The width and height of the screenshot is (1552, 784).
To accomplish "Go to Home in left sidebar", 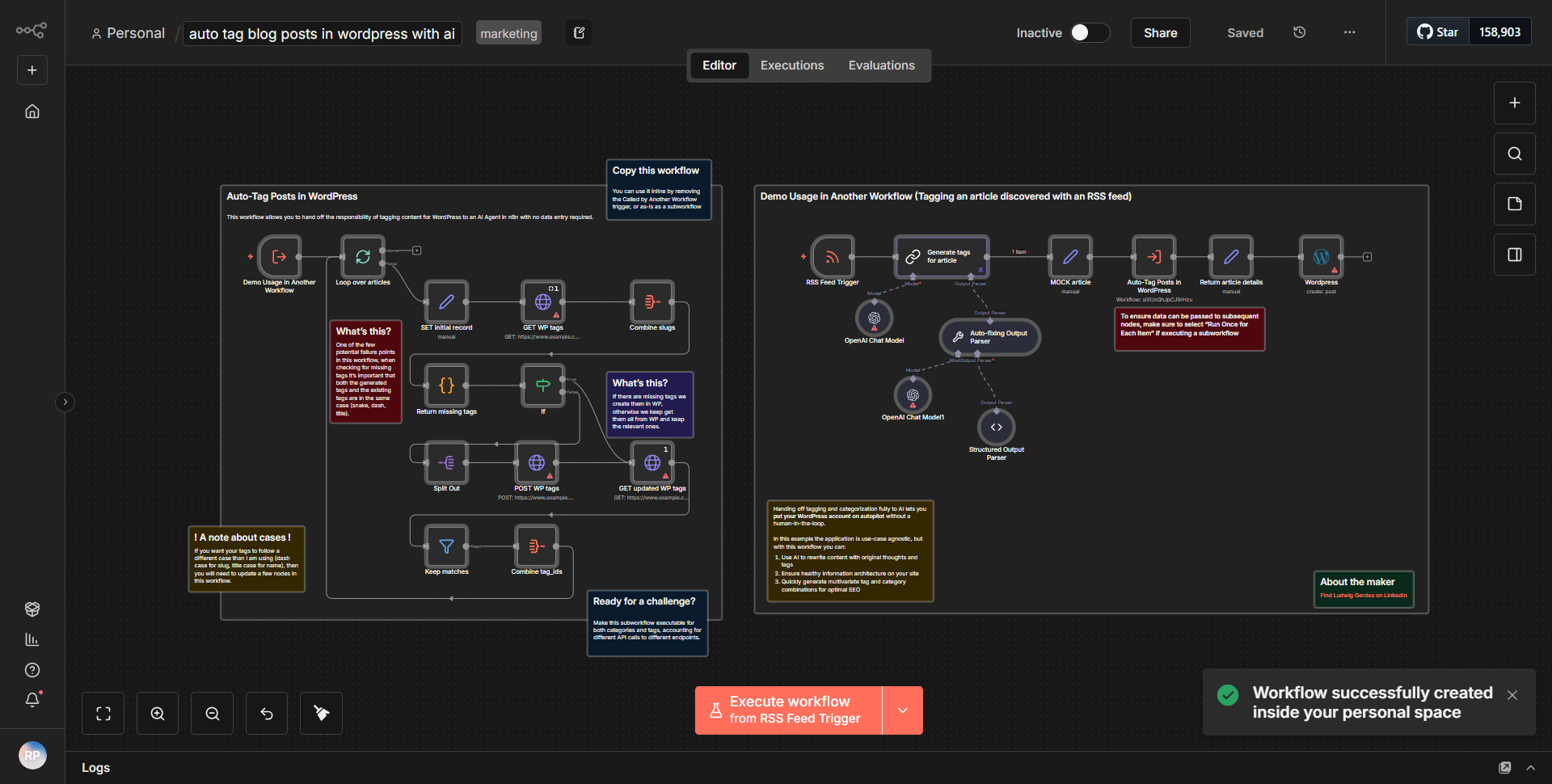I will tap(32, 112).
